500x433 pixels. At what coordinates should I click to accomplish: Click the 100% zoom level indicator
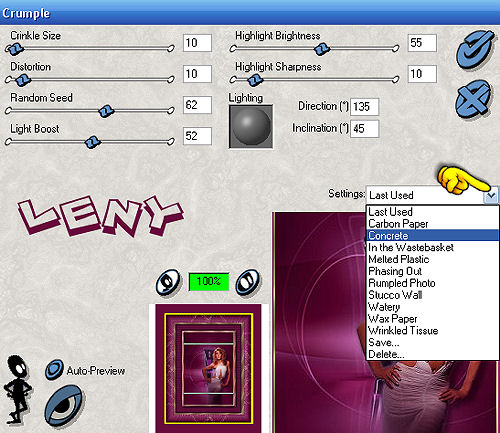209,282
